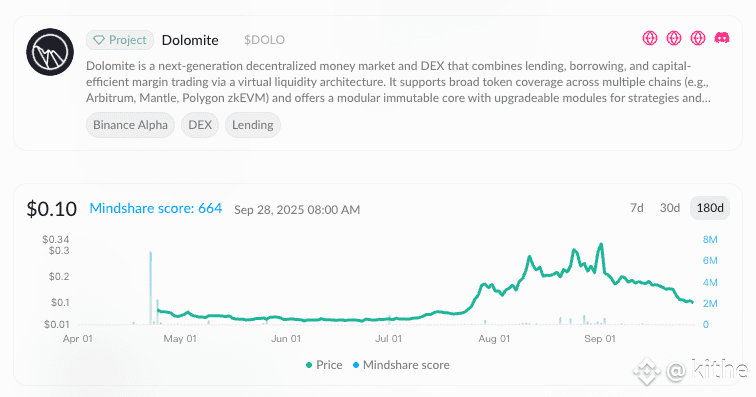Expand the truncated Dolomite description
This screenshot has width=756, height=397.
[x=706, y=98]
